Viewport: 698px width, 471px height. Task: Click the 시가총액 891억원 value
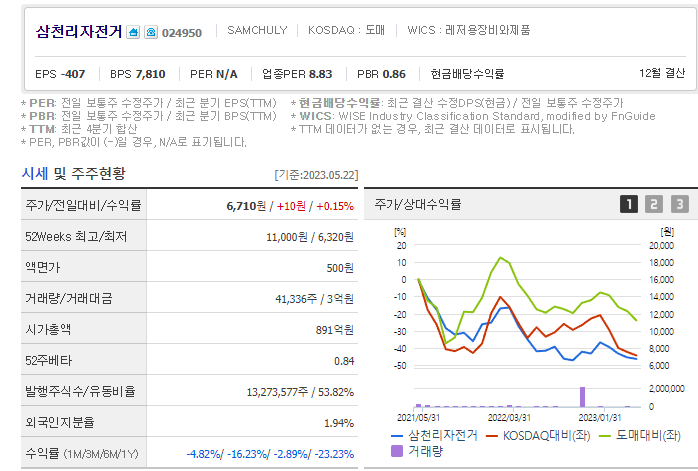tap(335, 330)
